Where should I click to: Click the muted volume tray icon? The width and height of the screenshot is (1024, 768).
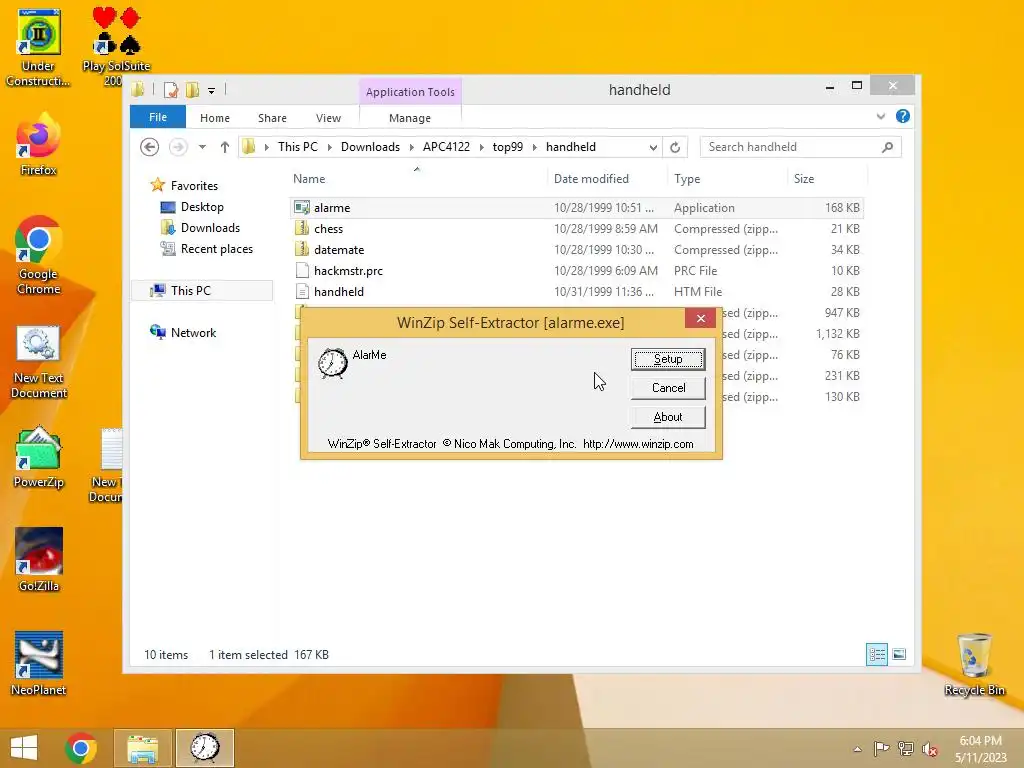tap(930, 749)
